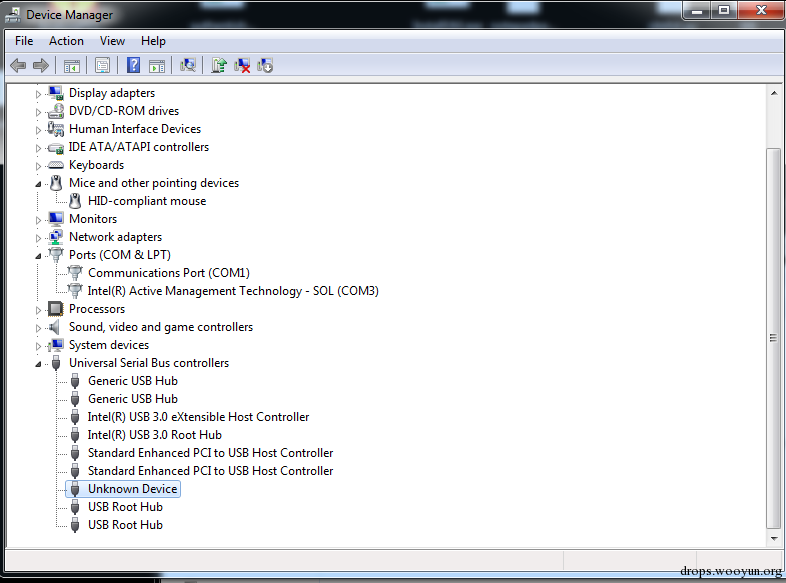Click the Universal Serial Bus controllers plug icon
This screenshot has height=583, width=786.
pos(56,363)
